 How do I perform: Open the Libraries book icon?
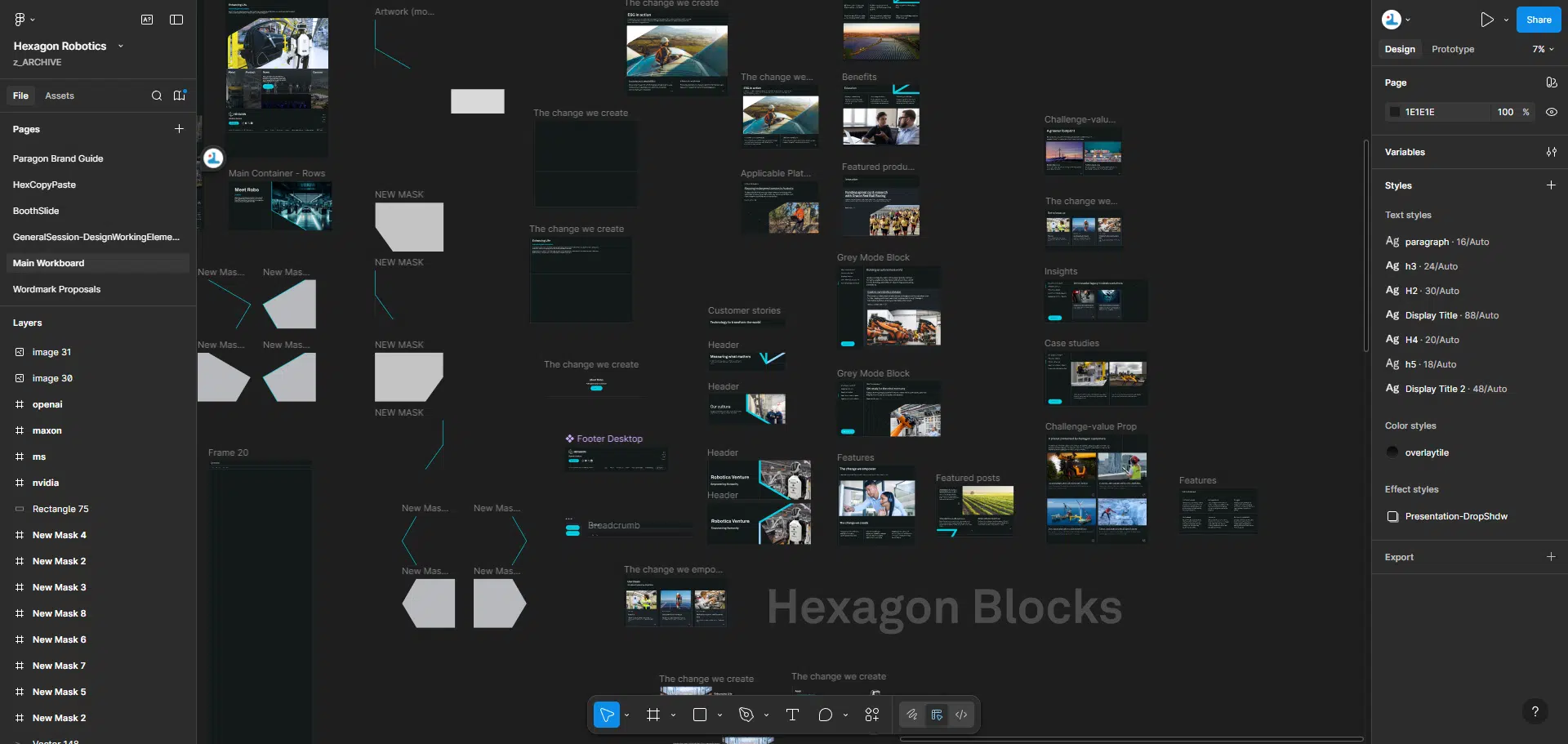point(180,96)
